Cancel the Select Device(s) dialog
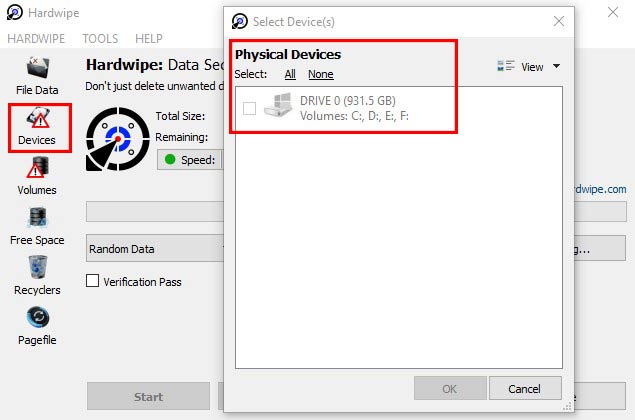The image size is (635, 420). click(x=525, y=388)
